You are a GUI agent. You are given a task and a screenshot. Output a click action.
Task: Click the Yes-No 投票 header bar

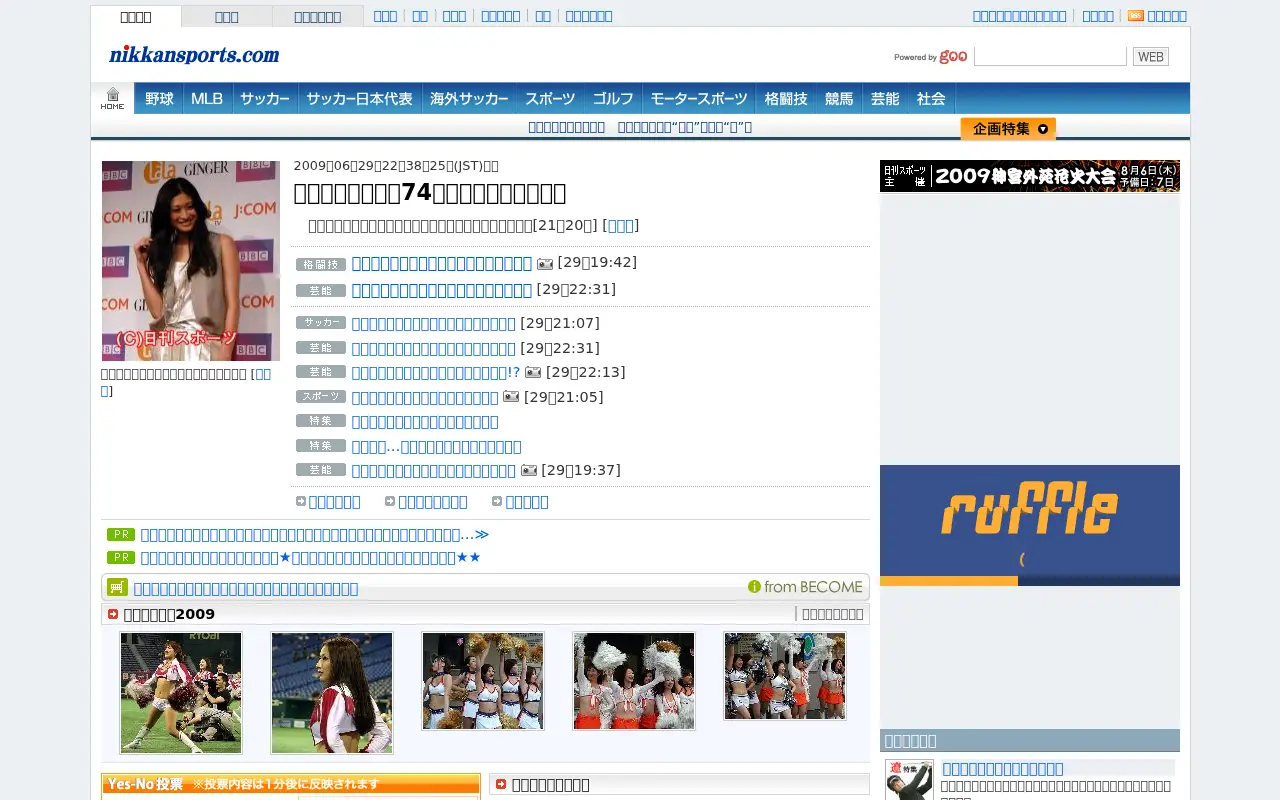pos(291,784)
